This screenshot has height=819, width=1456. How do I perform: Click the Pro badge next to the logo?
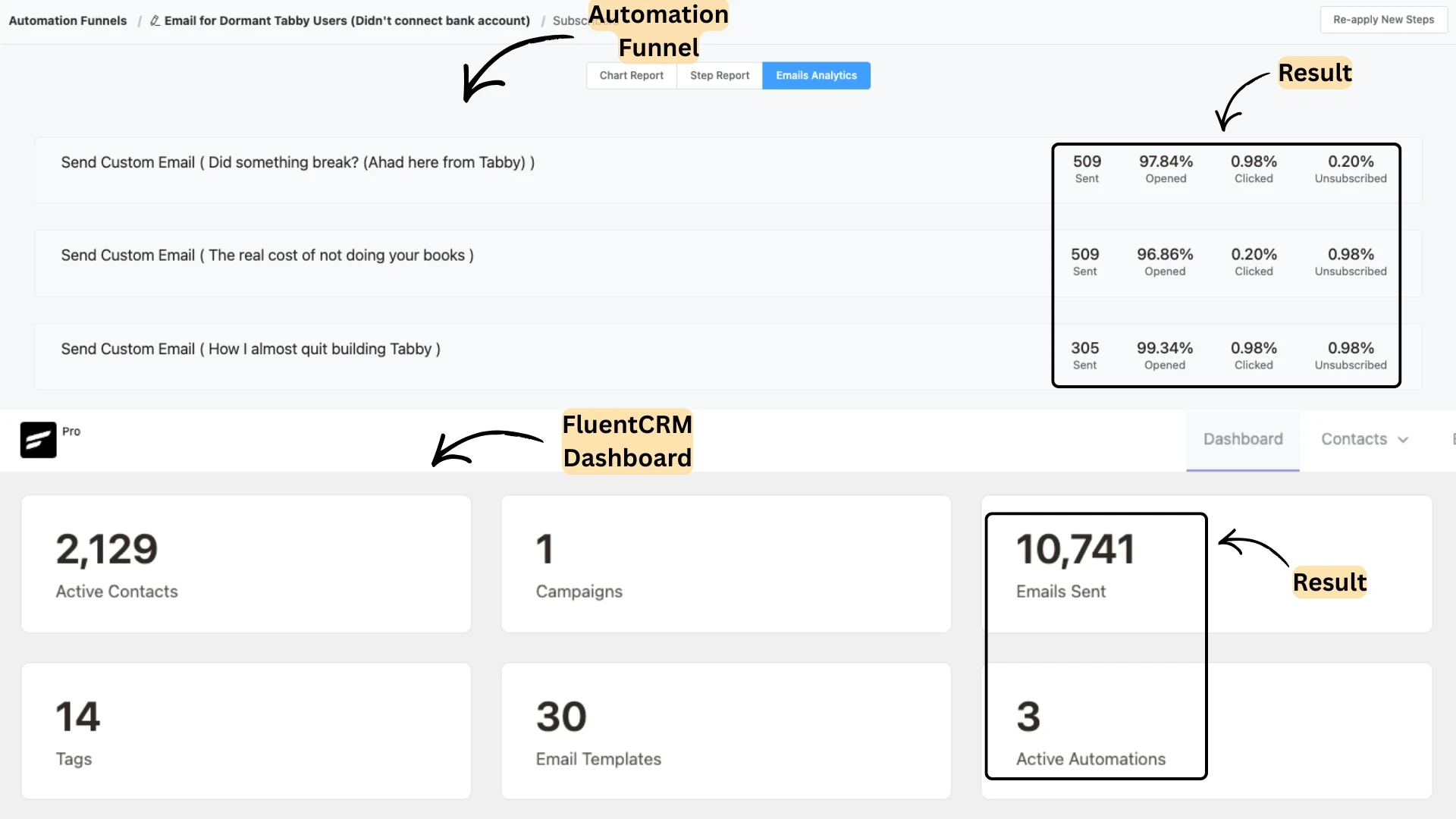72,431
